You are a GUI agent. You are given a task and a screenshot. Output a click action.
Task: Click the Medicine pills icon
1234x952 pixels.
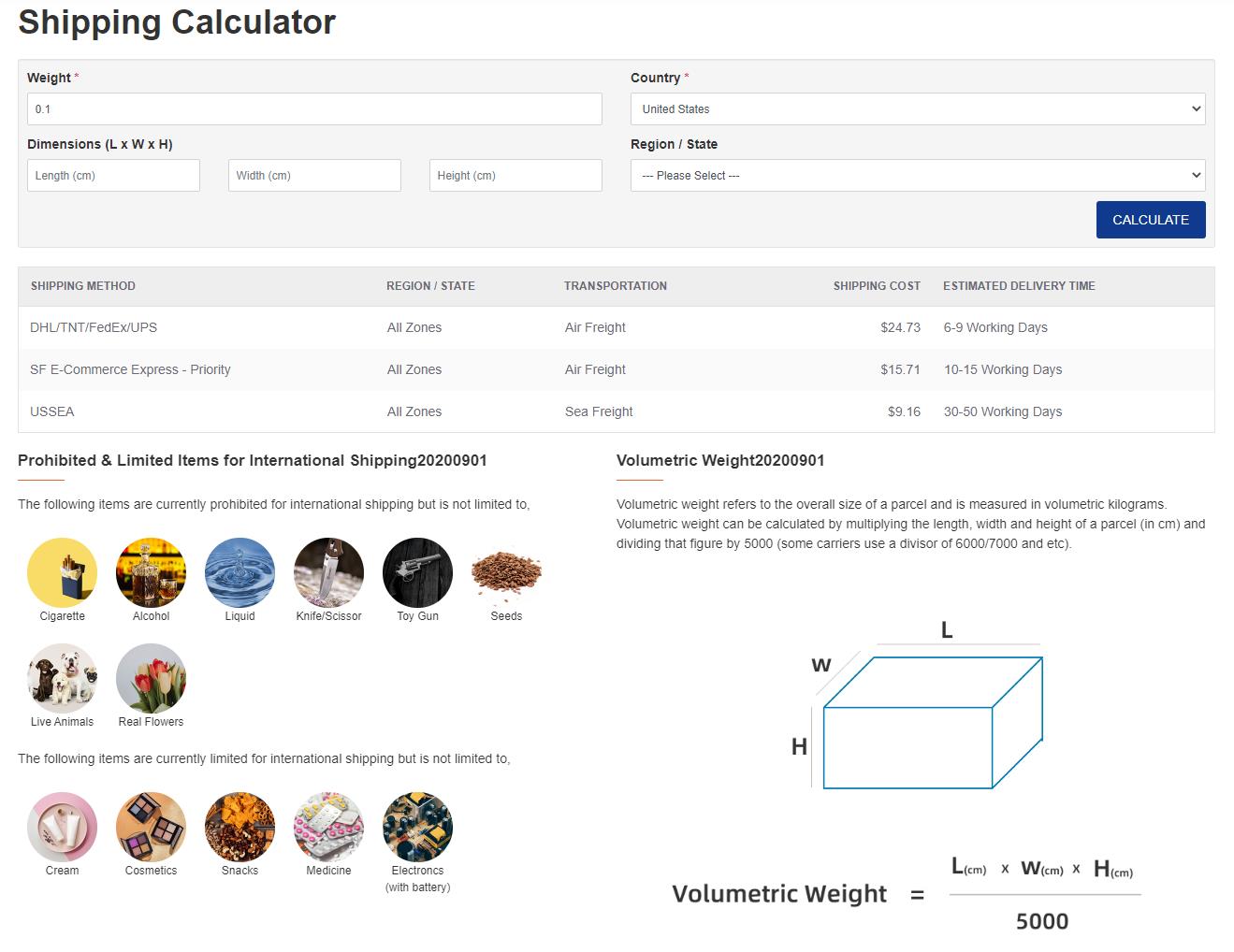[328, 827]
